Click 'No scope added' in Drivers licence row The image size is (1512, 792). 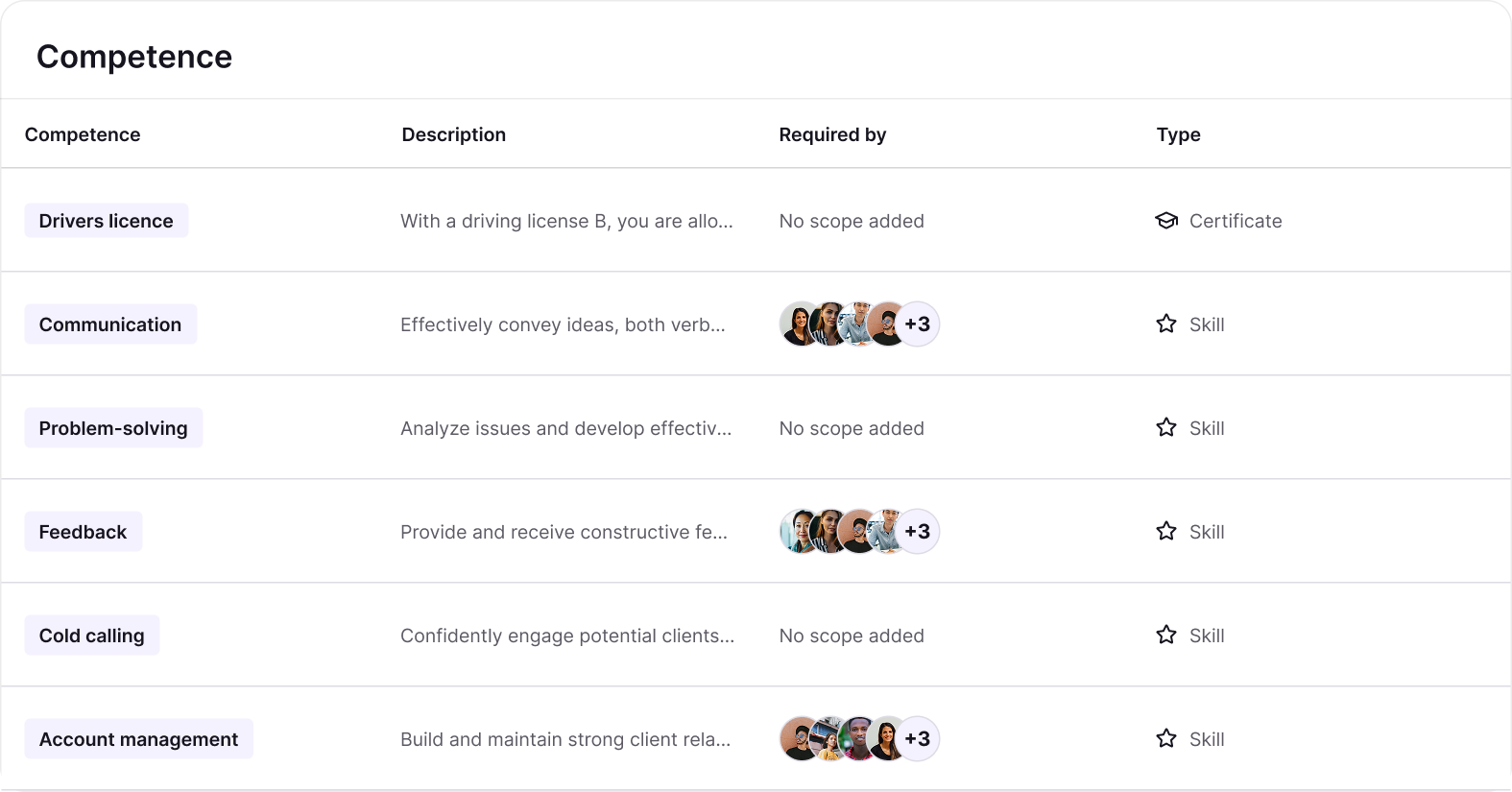tap(852, 221)
